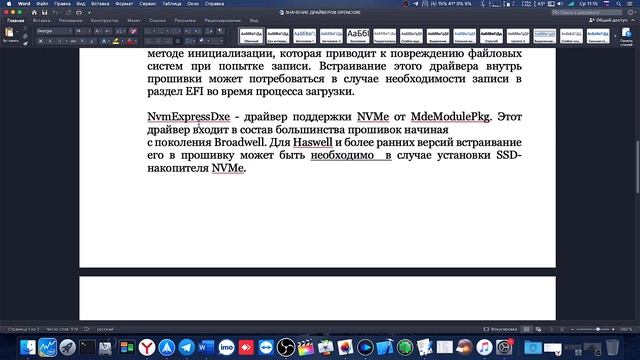This screenshot has width=640, height=360.
Task: Open the font size dropdown
Action: click(89, 31)
